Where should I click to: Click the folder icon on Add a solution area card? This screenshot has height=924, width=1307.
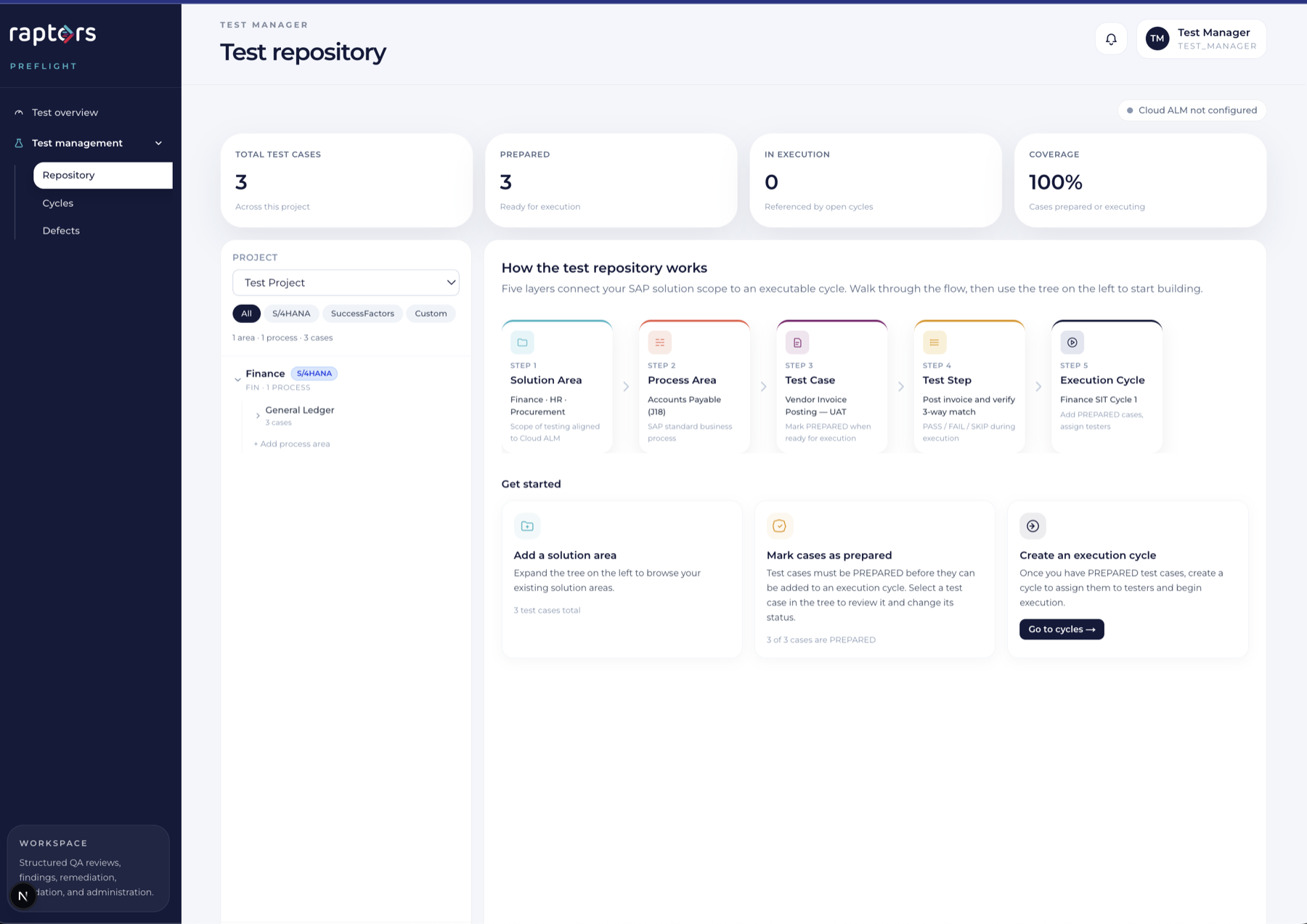(x=527, y=526)
